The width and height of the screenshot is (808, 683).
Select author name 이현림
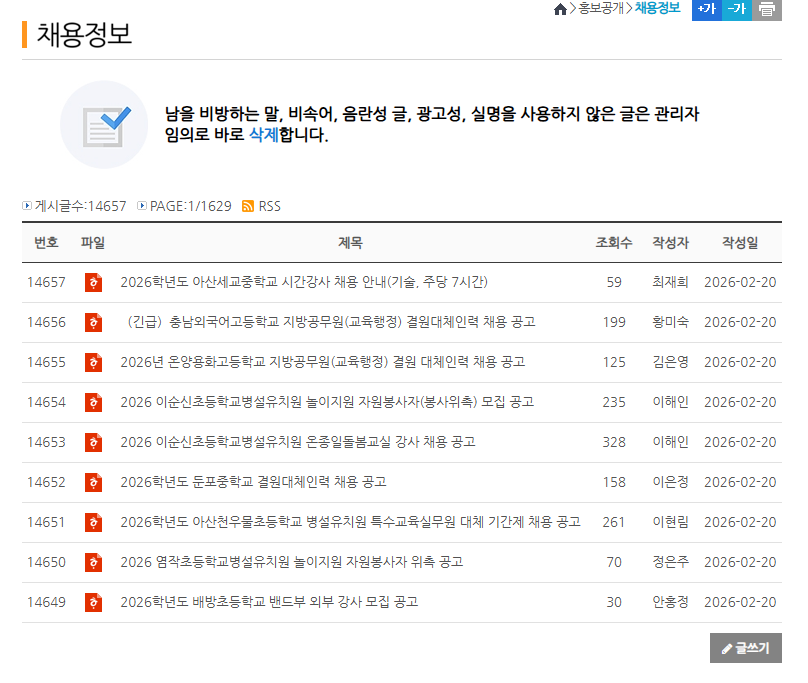point(670,522)
